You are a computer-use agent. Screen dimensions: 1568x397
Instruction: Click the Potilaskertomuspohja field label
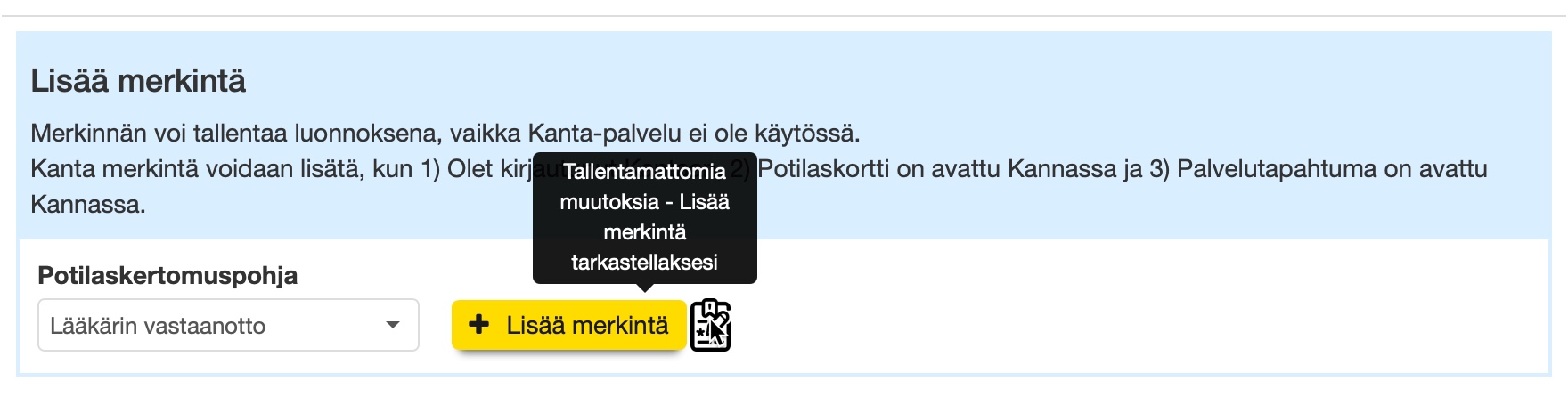pos(167,276)
